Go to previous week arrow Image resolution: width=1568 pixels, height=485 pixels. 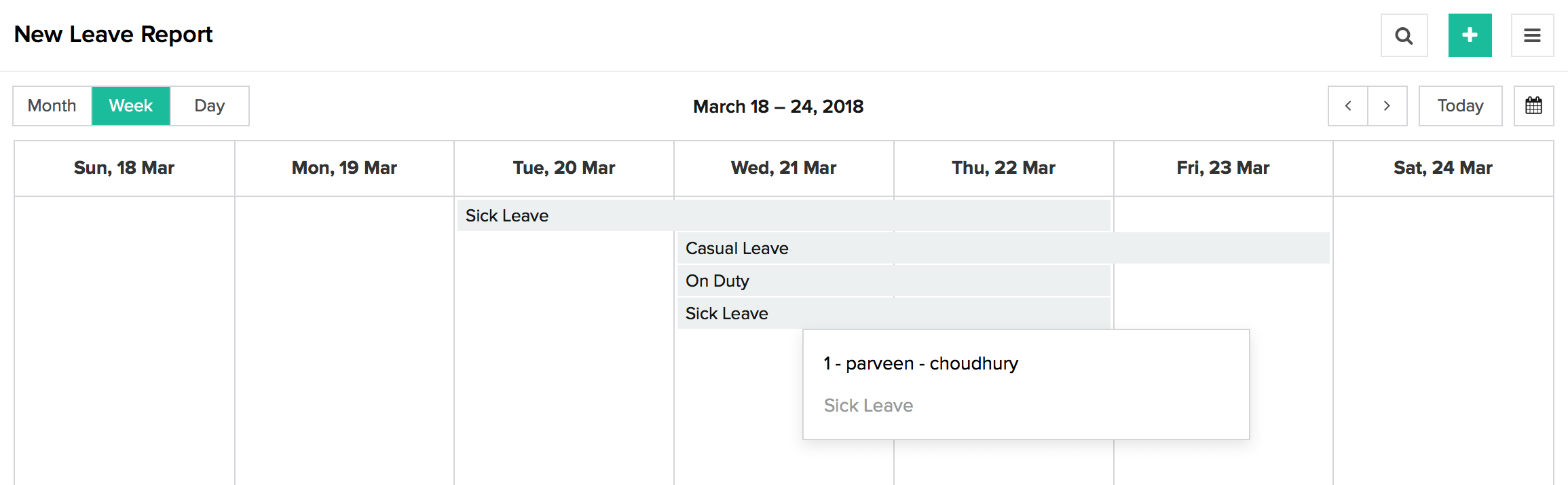[x=1348, y=106]
